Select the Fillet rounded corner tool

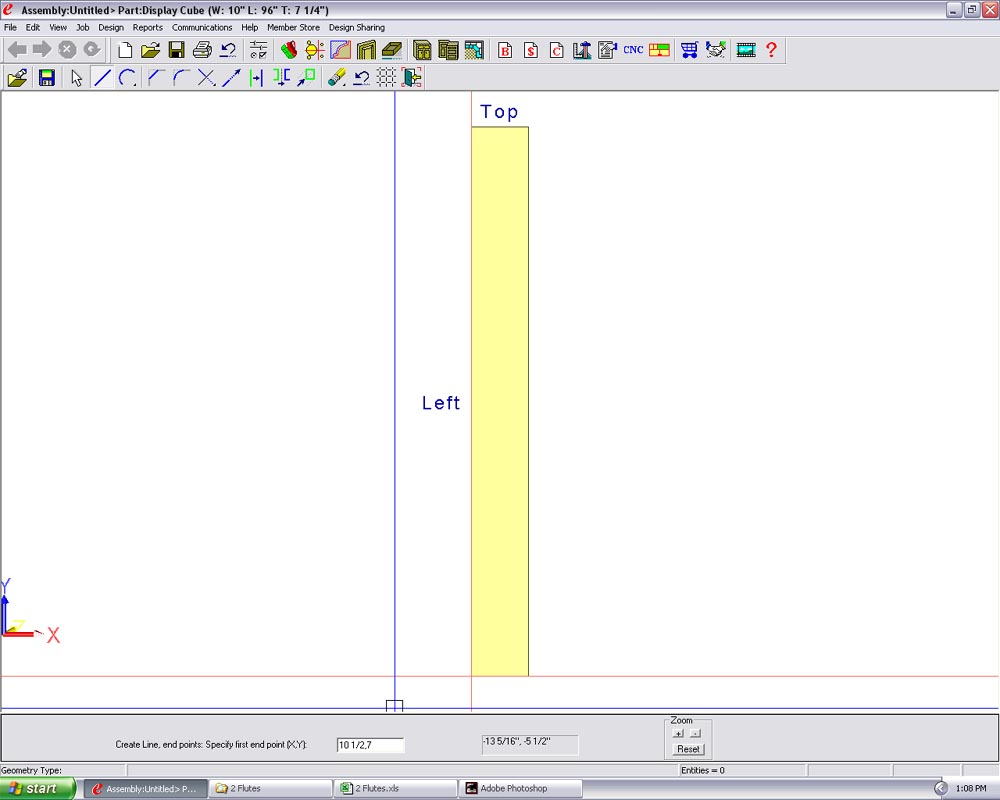[x=180, y=78]
